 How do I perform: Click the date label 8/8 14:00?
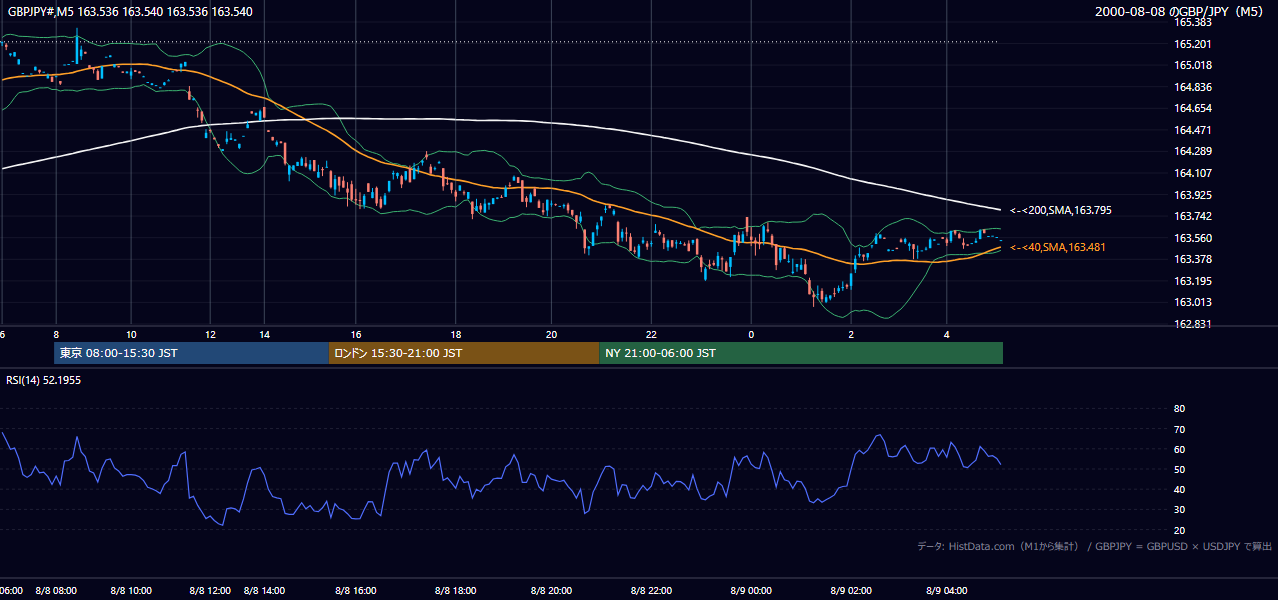(264, 591)
